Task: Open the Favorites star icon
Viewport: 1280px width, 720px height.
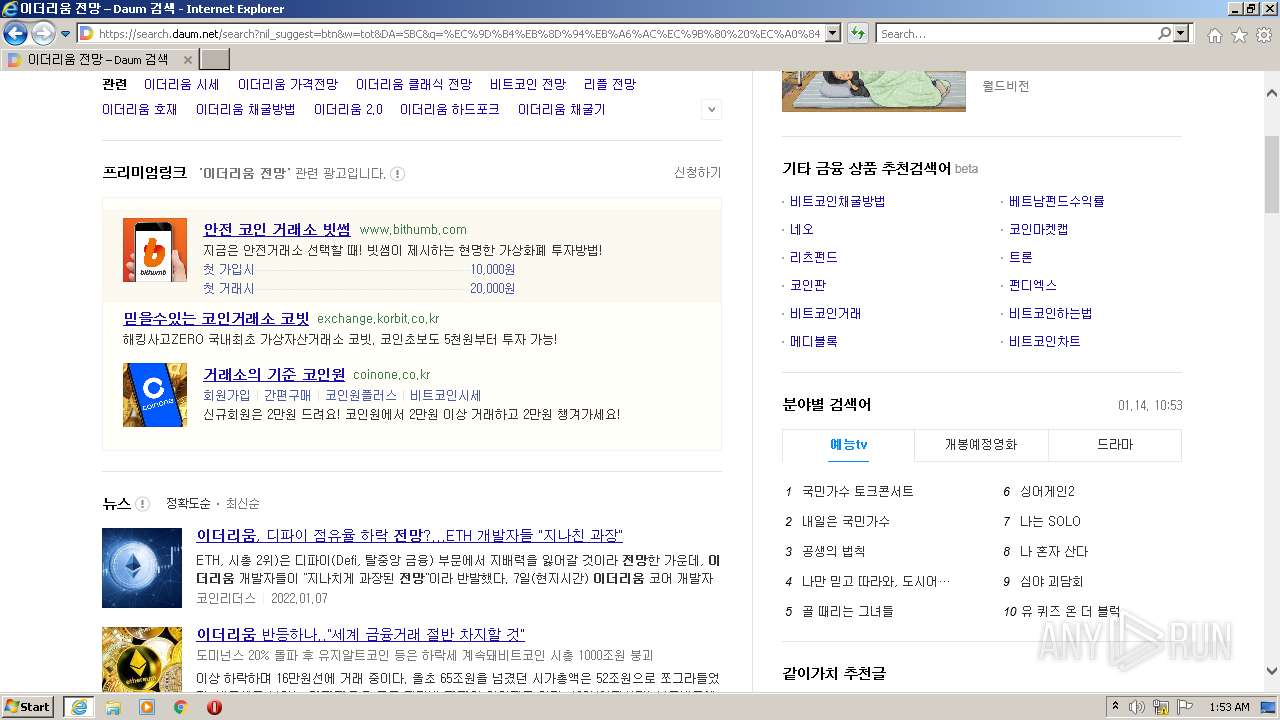Action: tap(1239, 35)
